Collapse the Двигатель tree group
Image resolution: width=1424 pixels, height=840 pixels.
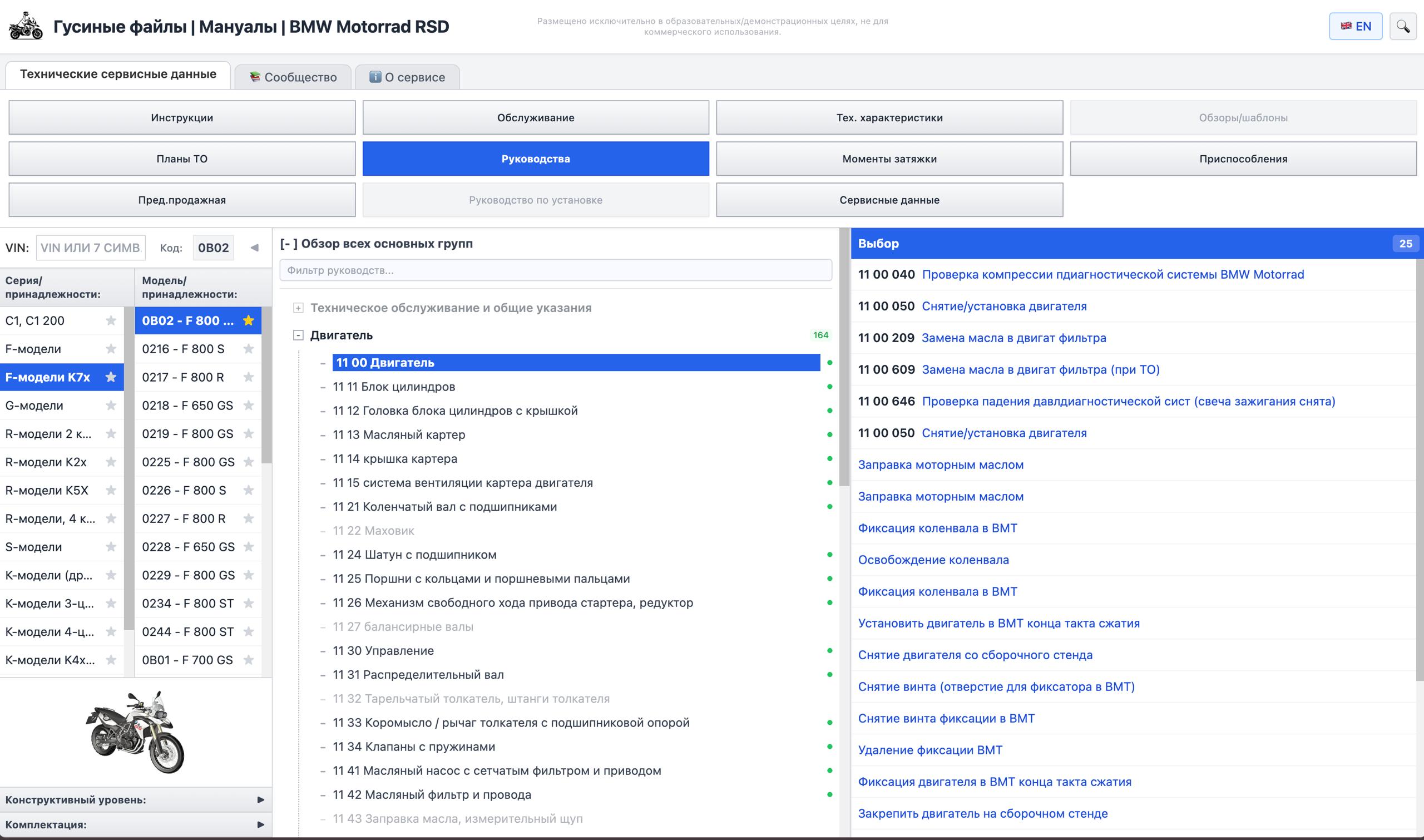298,335
